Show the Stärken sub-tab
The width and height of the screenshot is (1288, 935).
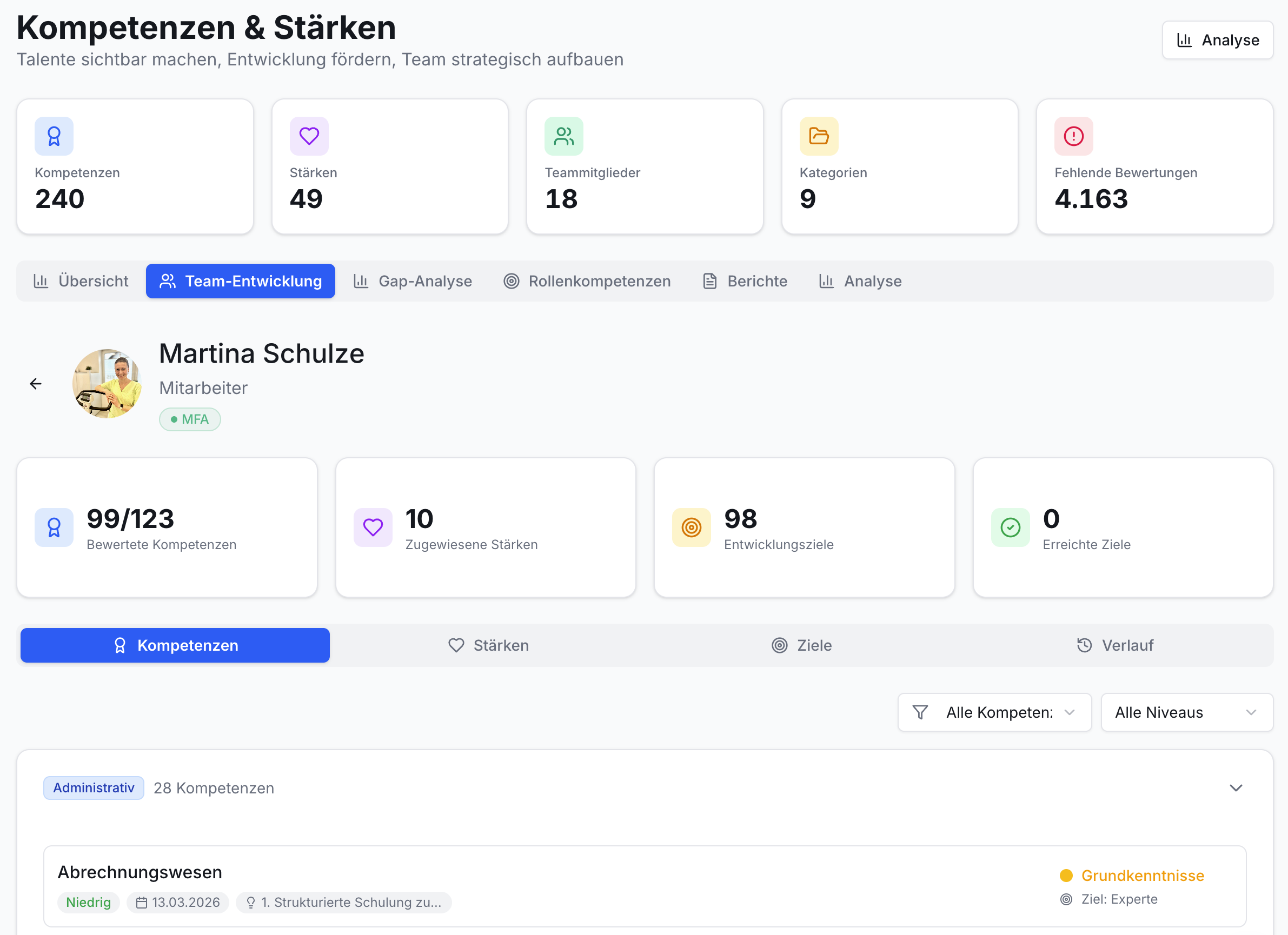pos(488,645)
